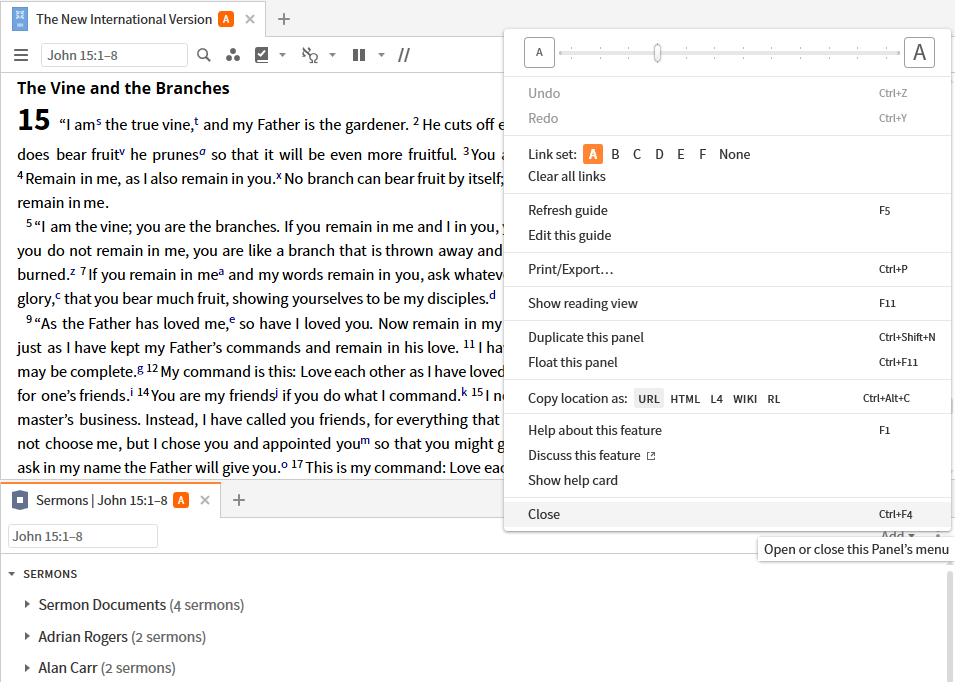The height and width of the screenshot is (682, 955).
Task: Click the large A increase text size button
Action: coord(919,52)
